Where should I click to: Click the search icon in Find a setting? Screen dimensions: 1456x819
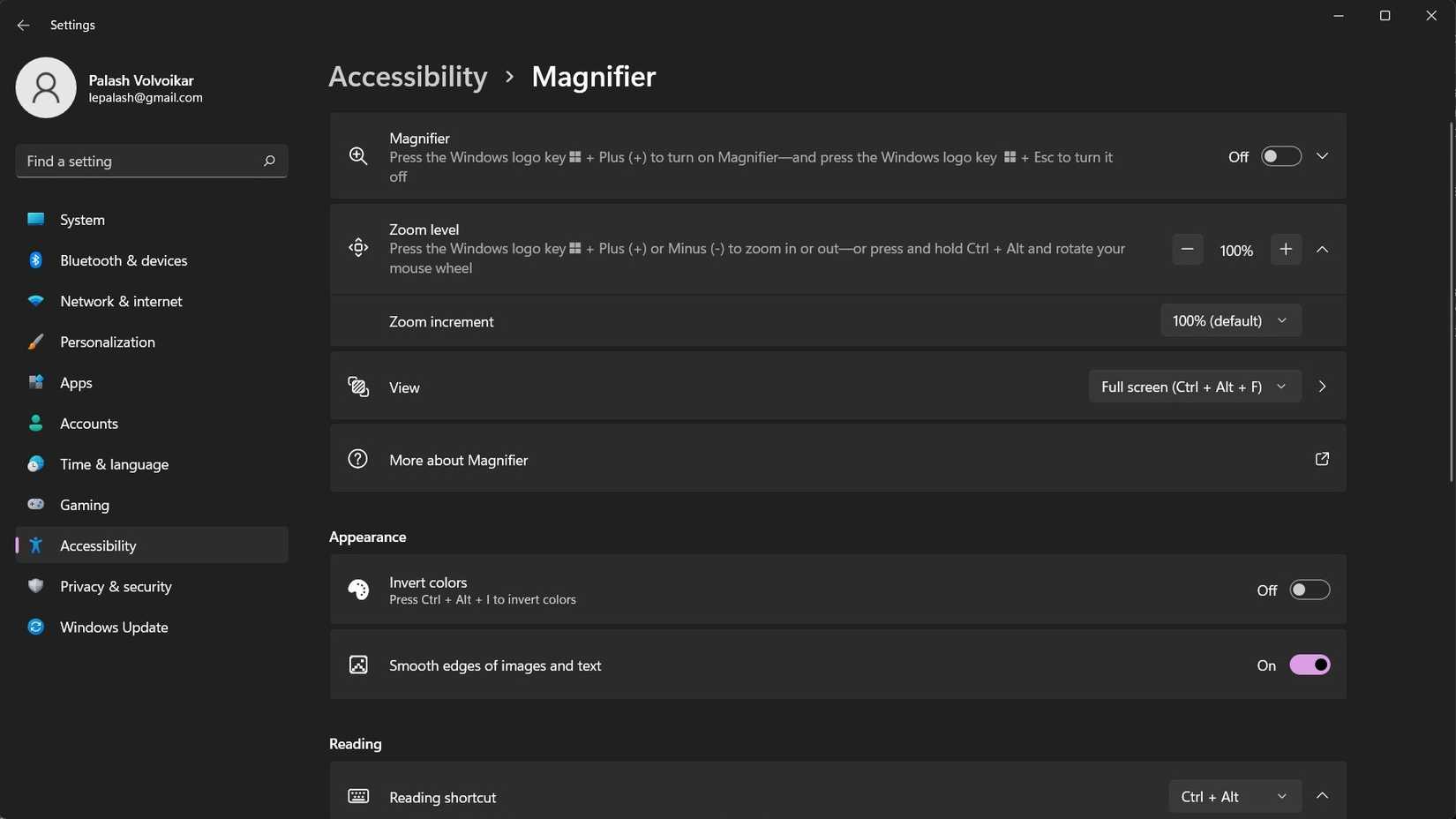tap(268, 161)
